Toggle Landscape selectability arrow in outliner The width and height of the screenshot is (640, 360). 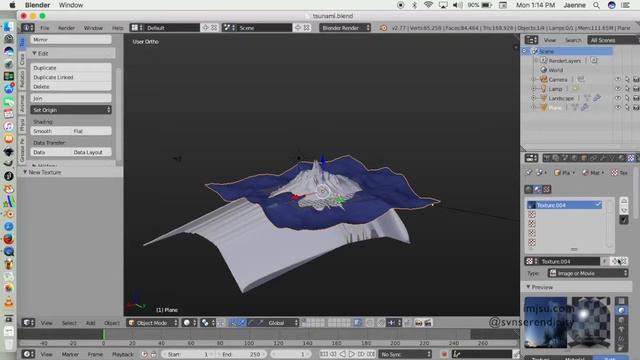click(x=627, y=98)
